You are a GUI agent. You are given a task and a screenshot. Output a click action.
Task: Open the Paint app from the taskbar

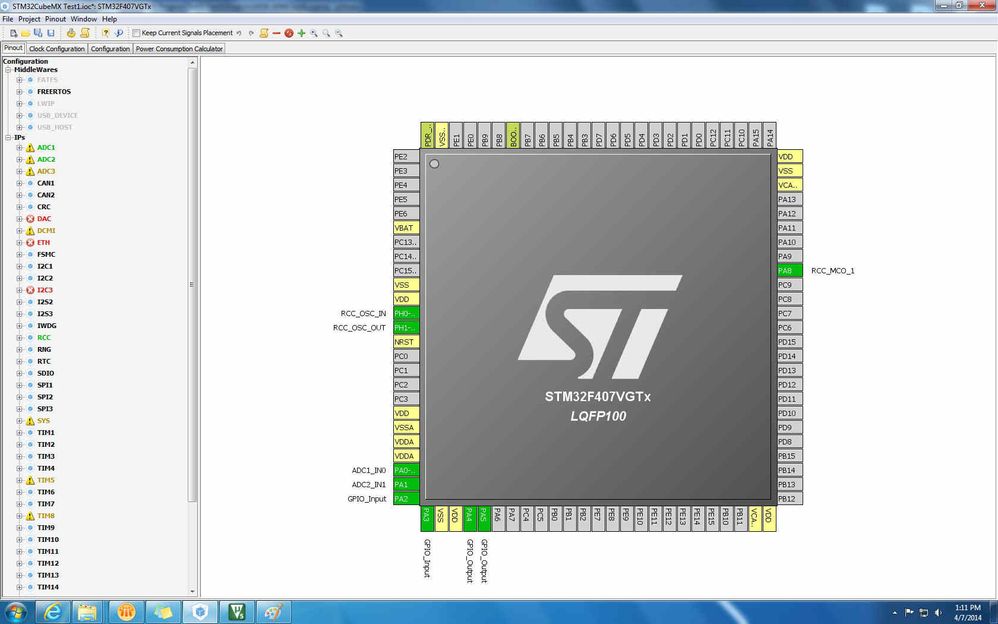pos(274,612)
